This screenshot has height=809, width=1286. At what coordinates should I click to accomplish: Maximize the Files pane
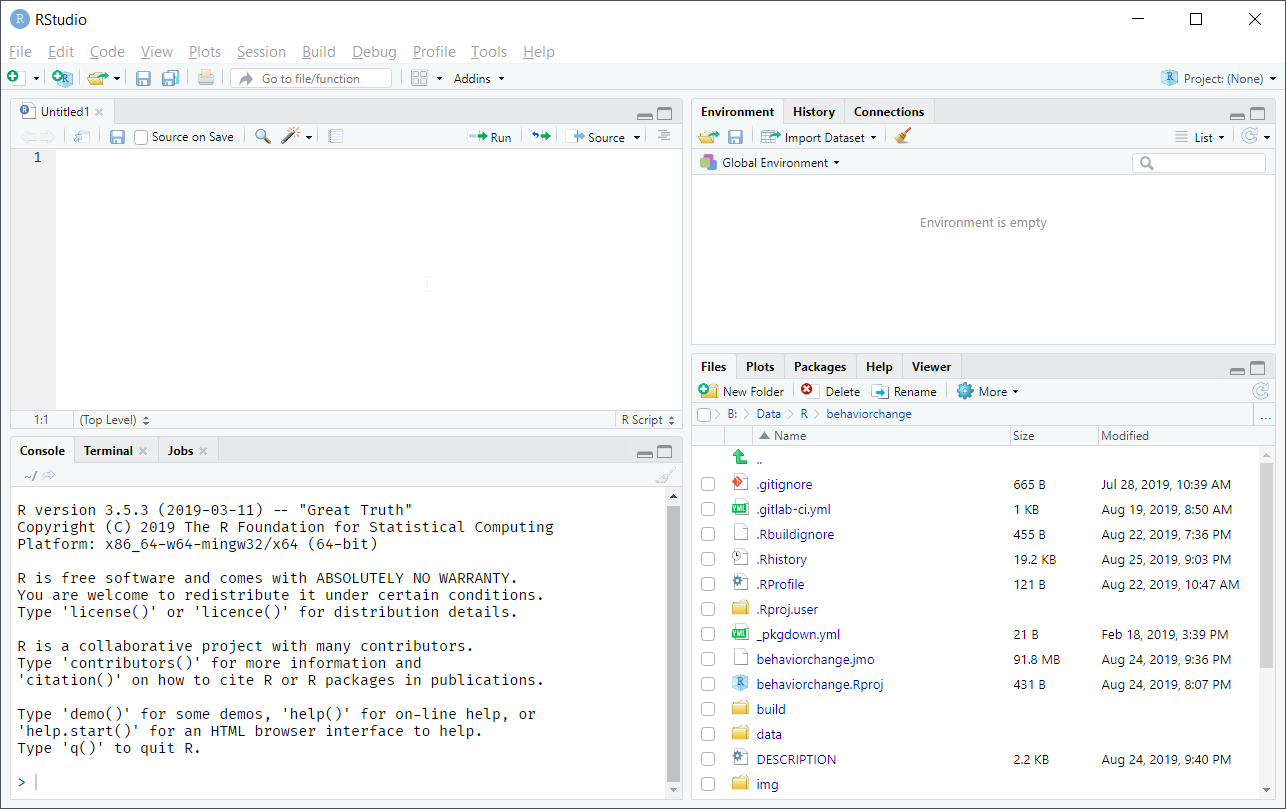[x=1258, y=369]
